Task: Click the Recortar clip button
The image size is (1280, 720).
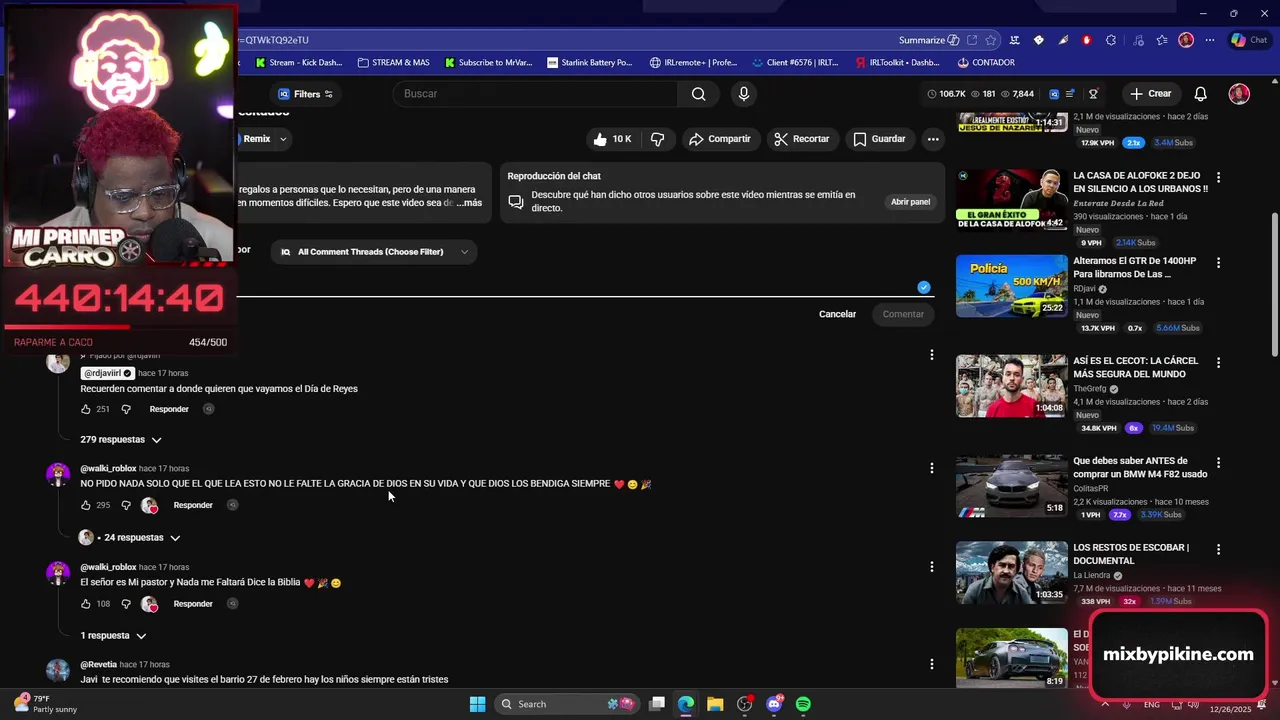Action: pyautogui.click(x=802, y=139)
